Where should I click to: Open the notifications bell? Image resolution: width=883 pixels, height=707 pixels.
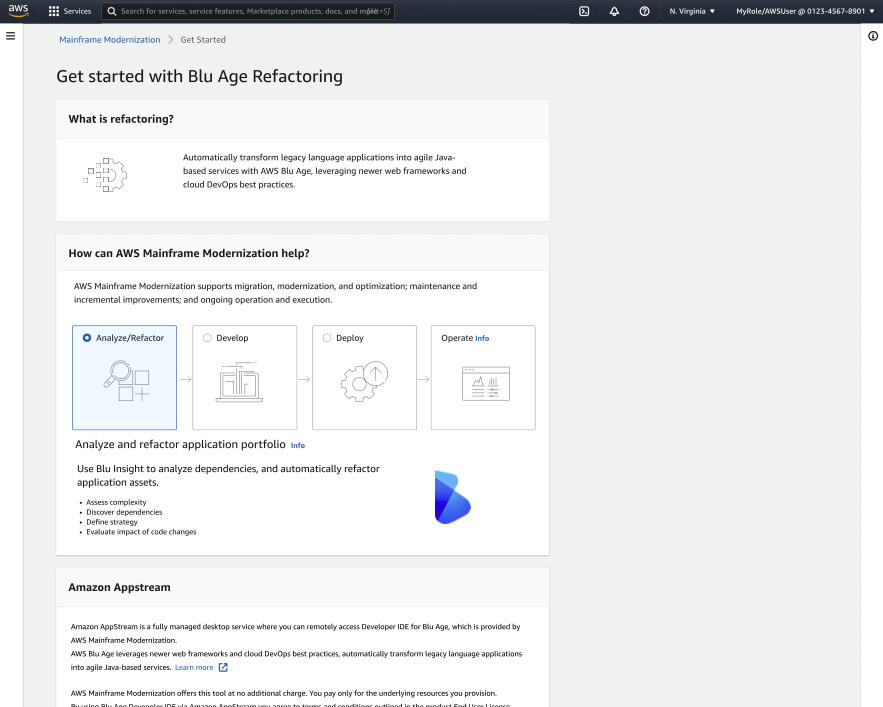click(x=614, y=11)
